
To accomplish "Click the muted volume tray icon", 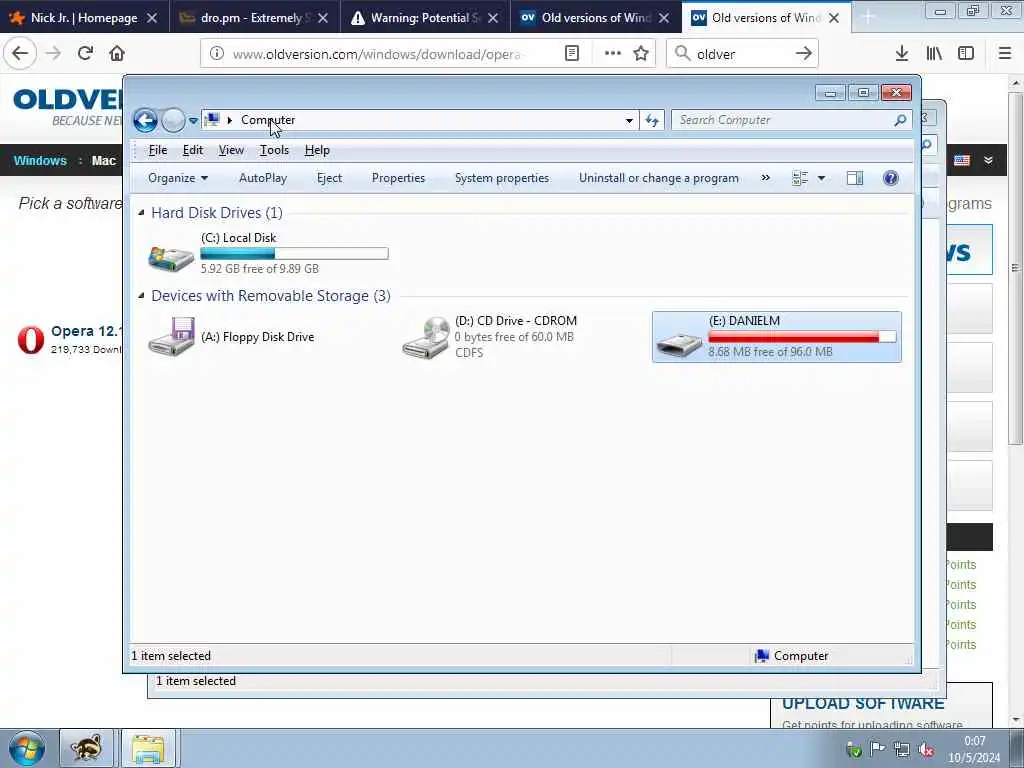I will coord(926,750).
